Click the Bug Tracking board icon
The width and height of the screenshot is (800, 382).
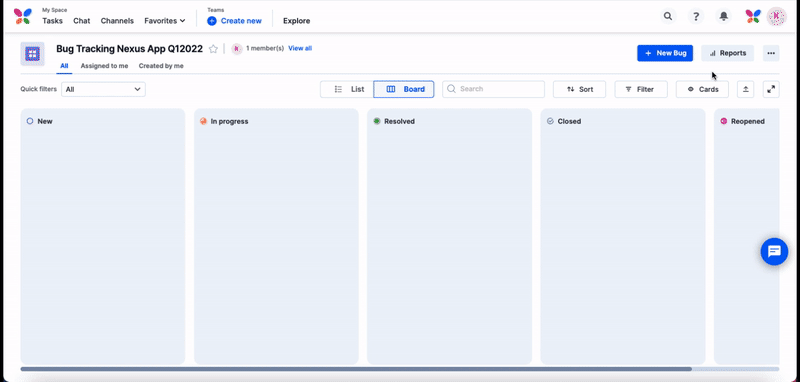click(32, 54)
